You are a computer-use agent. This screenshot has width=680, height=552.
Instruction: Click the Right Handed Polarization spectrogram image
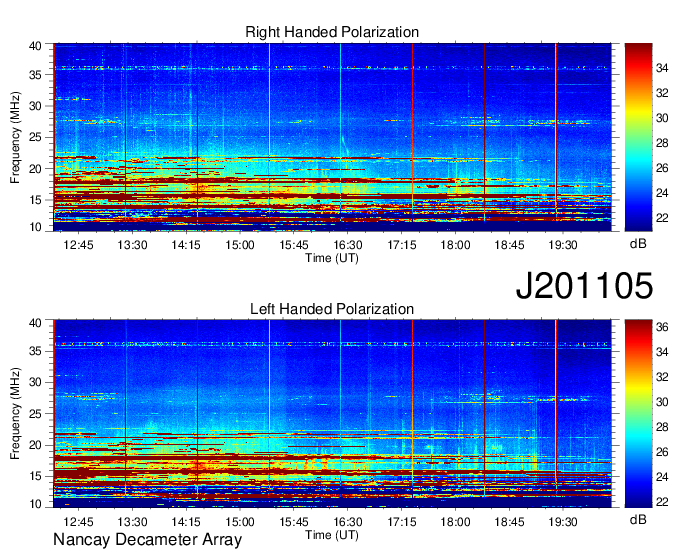pos(332,137)
